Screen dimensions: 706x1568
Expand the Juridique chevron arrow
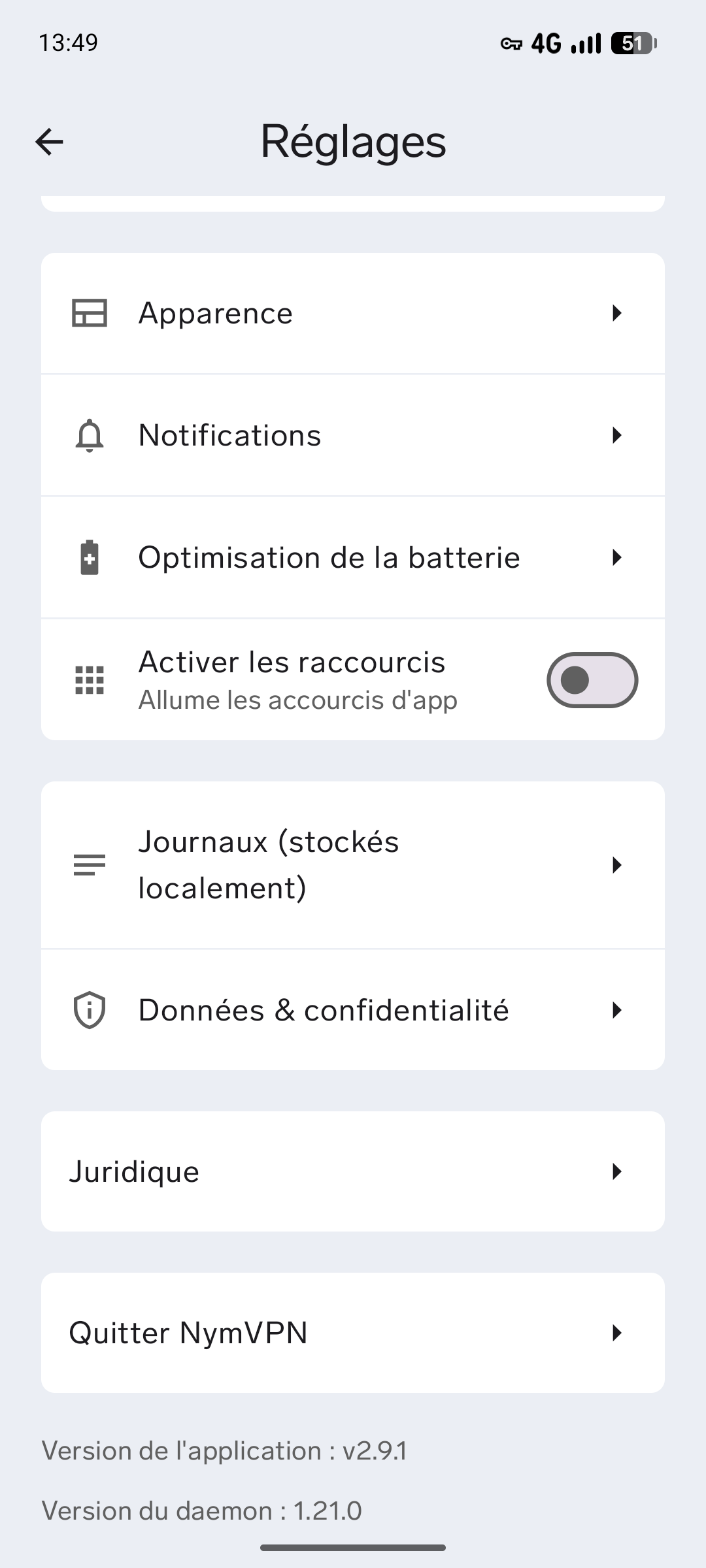click(x=616, y=1172)
